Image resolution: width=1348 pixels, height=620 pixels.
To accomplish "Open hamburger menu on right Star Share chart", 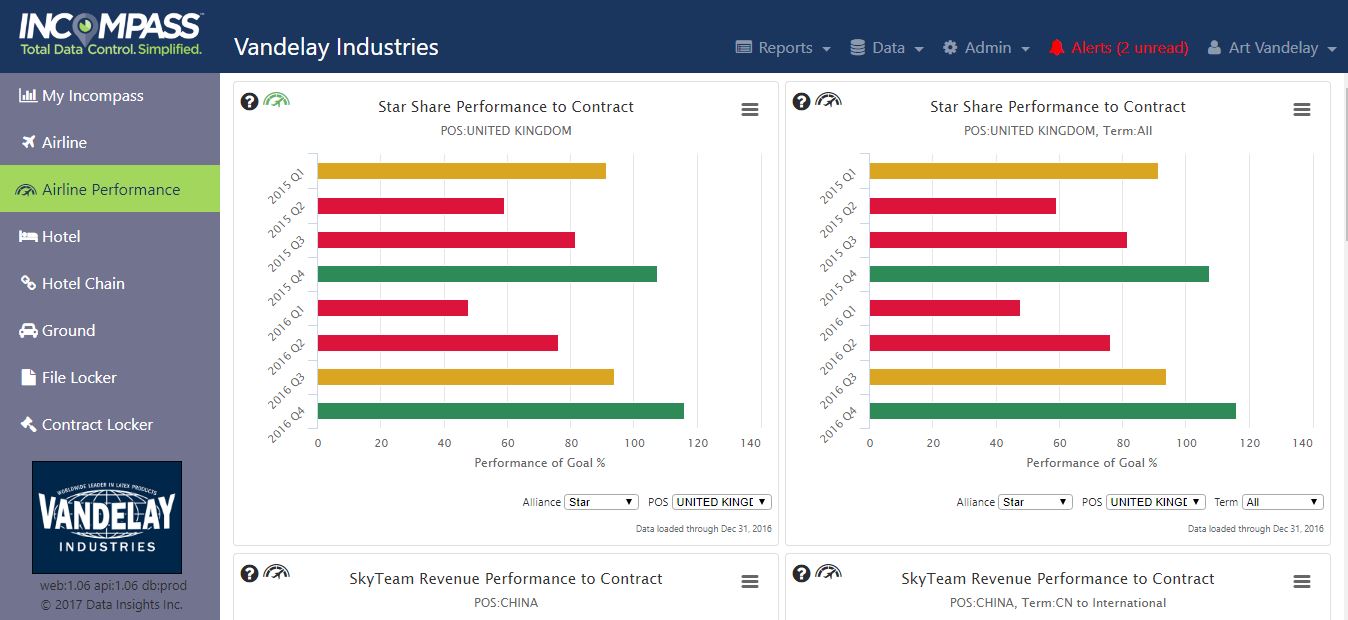I will click(1301, 110).
